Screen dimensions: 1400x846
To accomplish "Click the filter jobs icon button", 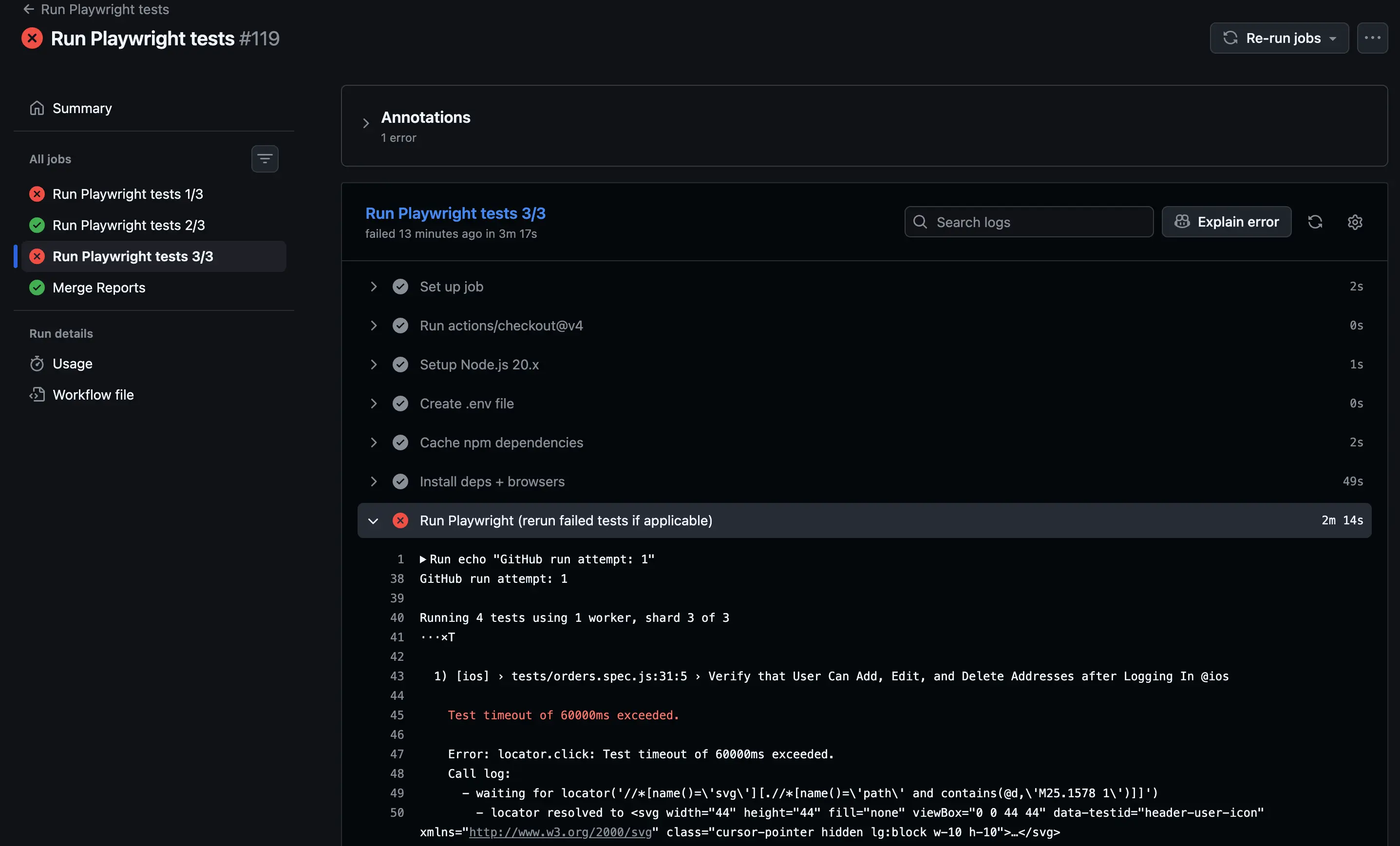I will [265, 159].
